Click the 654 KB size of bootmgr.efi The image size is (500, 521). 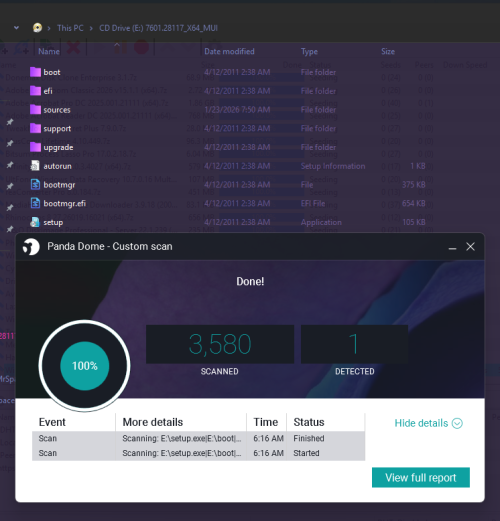(x=414, y=203)
